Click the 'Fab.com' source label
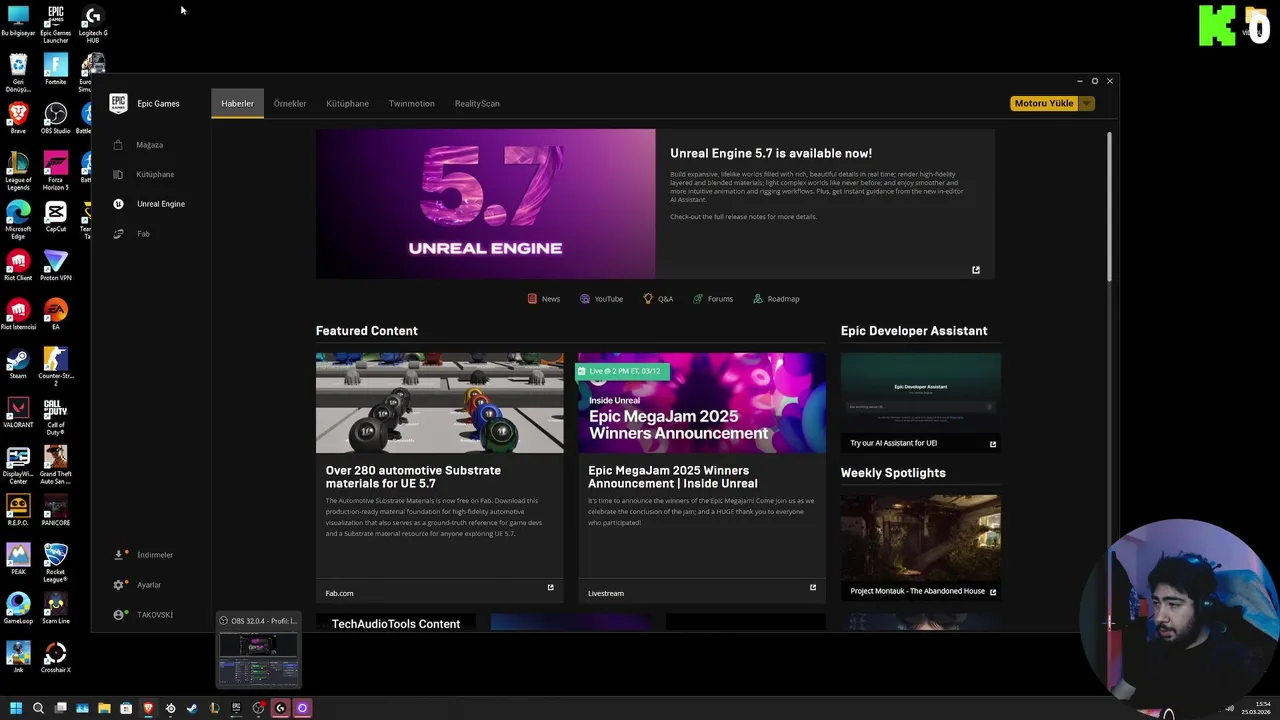 [x=339, y=593]
